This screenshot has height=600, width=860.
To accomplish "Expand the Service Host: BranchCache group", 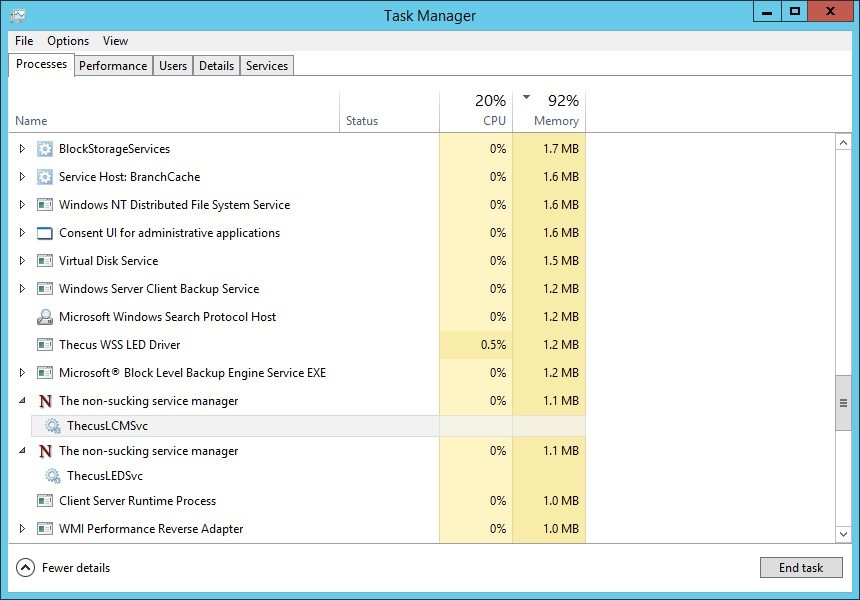I will click(22, 177).
